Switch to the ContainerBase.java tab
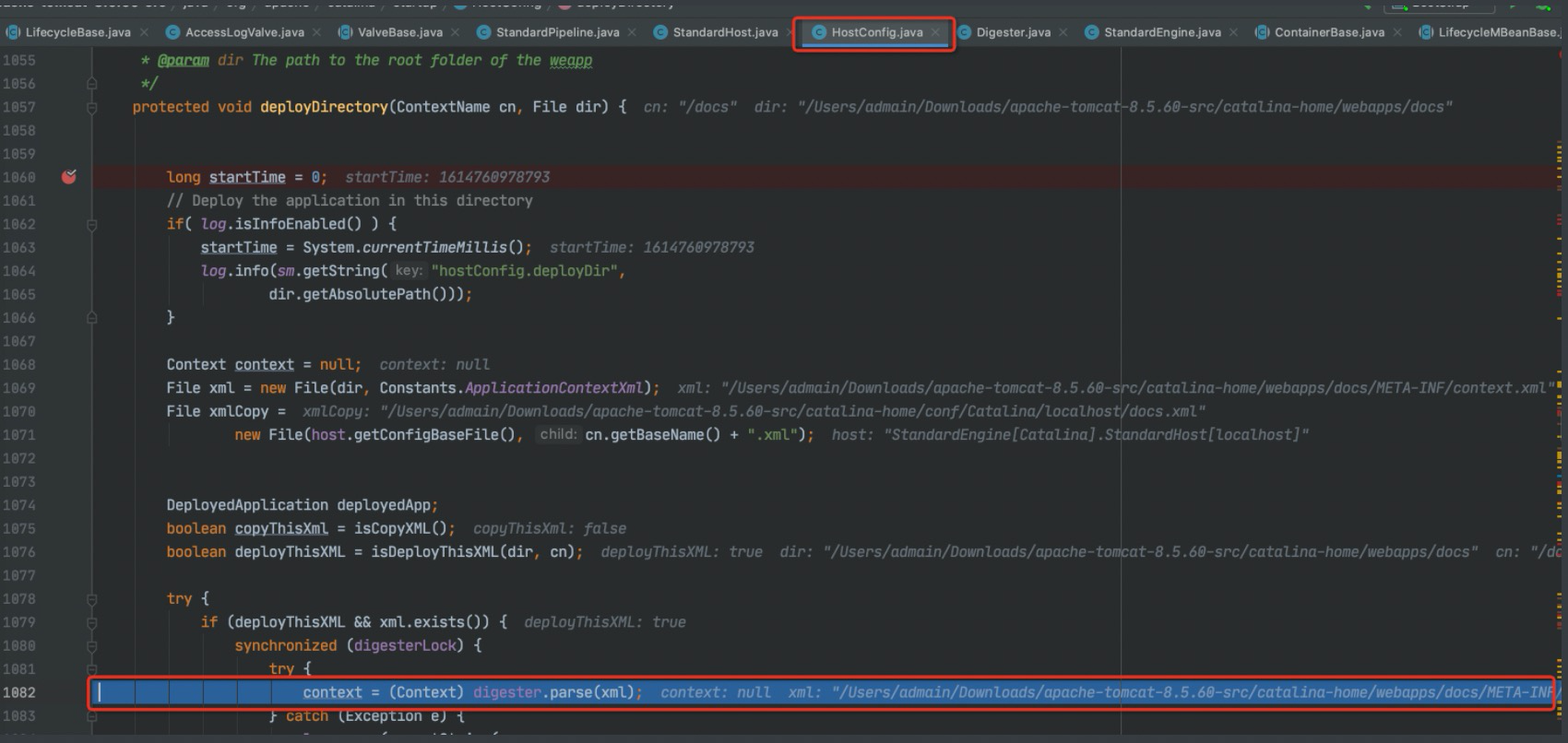Screen dimensions: 1568x743 tap(1329, 32)
